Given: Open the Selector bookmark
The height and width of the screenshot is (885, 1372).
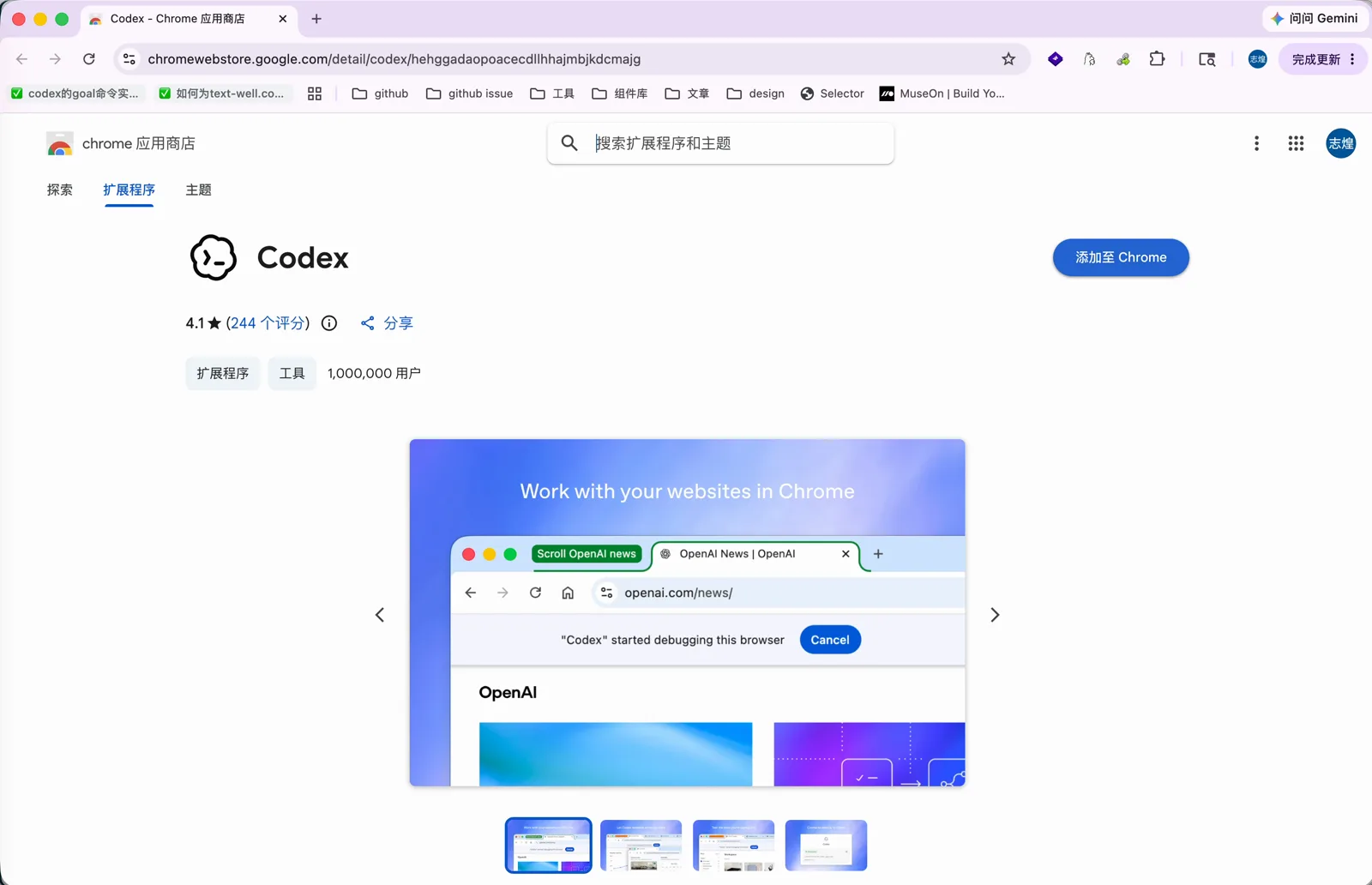Looking at the screenshot, I should pos(833,93).
